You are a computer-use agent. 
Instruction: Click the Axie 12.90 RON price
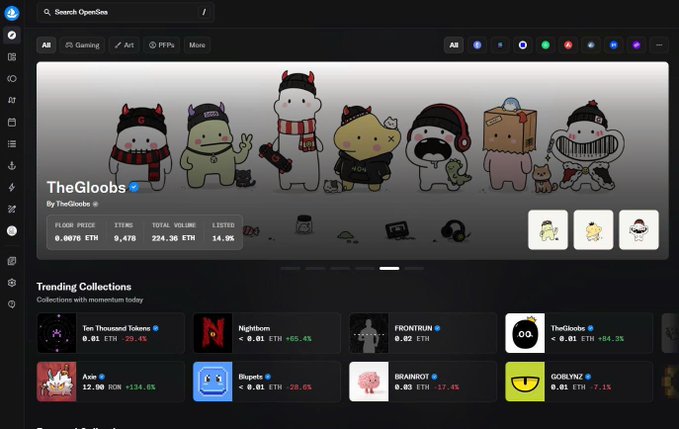[102, 387]
